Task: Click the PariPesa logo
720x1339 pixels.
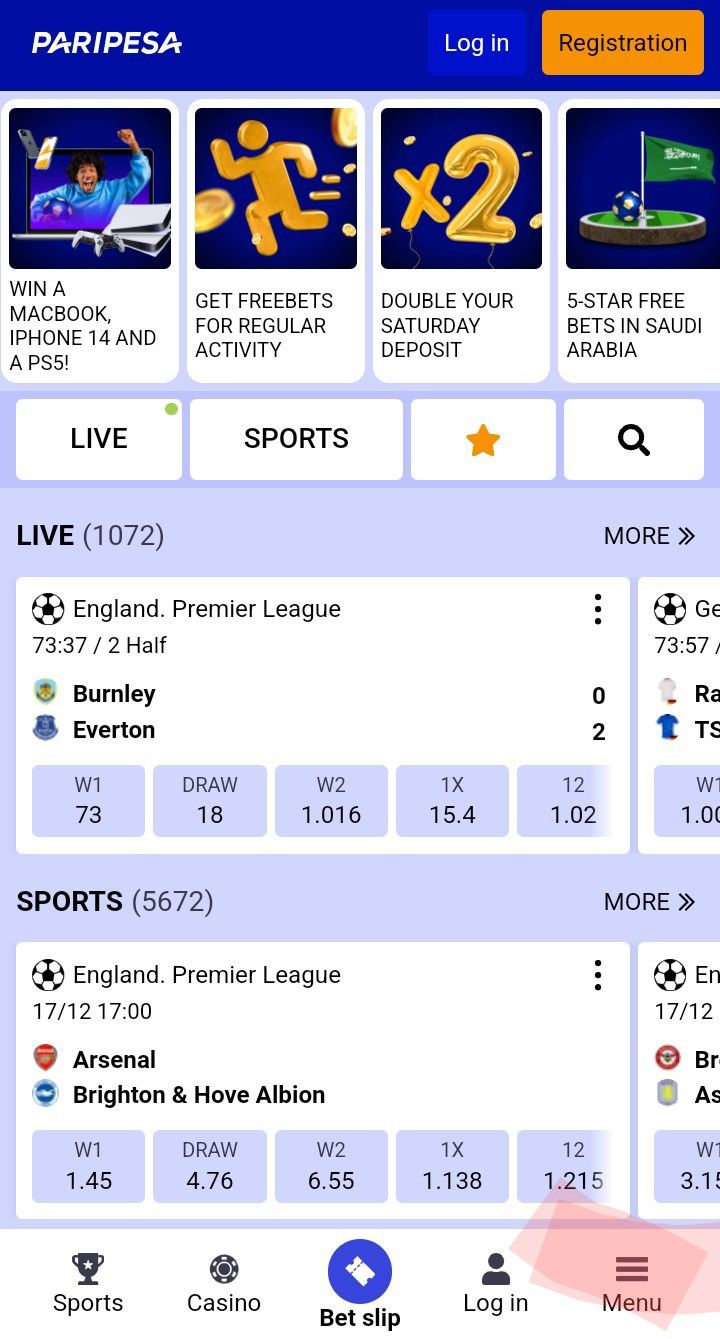Action: pos(107,43)
